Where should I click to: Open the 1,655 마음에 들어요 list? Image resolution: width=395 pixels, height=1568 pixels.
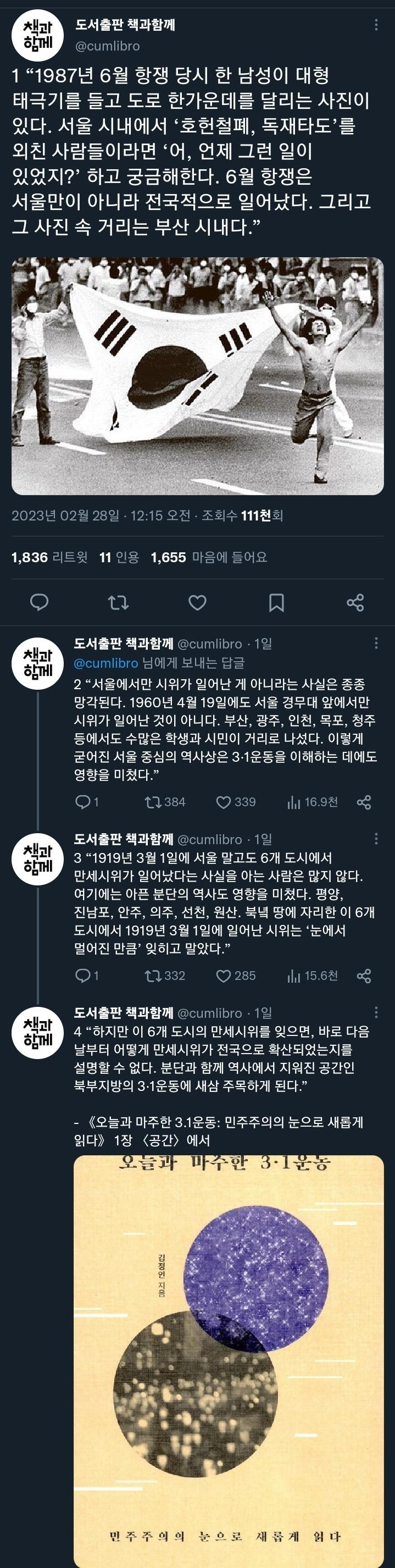pyautogui.click(x=209, y=557)
